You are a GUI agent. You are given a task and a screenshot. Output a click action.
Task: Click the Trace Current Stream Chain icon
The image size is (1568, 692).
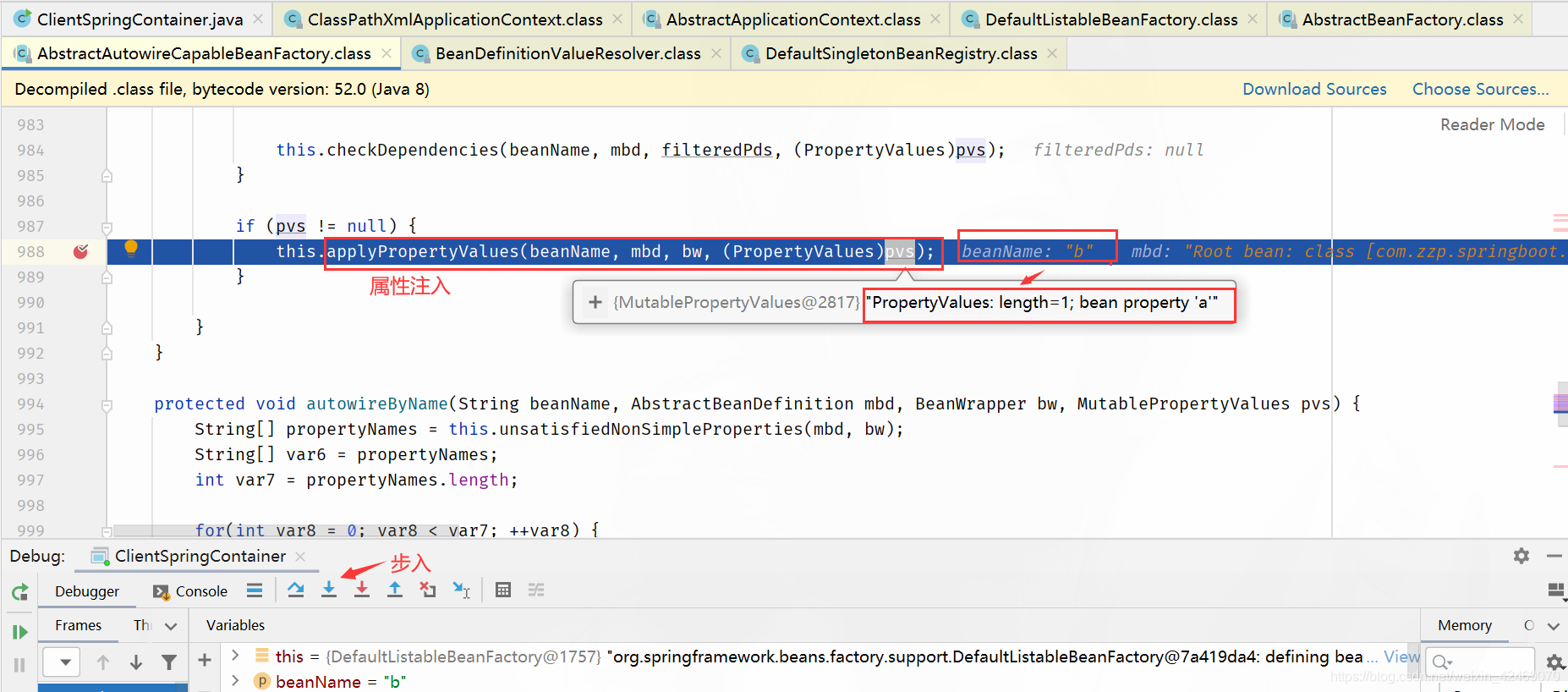536,590
